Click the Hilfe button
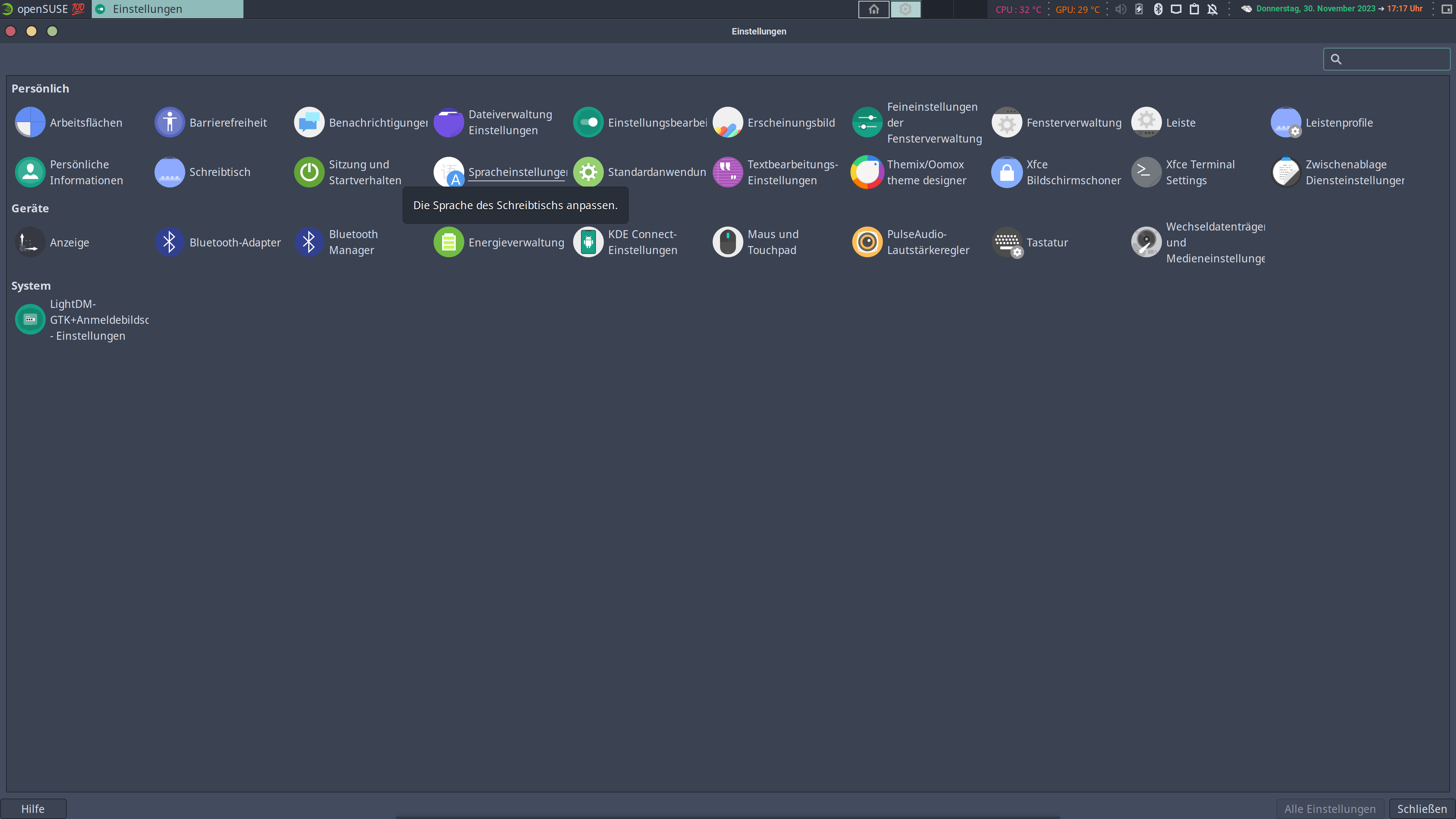Screen dimensions: 1456x819 point(33,808)
